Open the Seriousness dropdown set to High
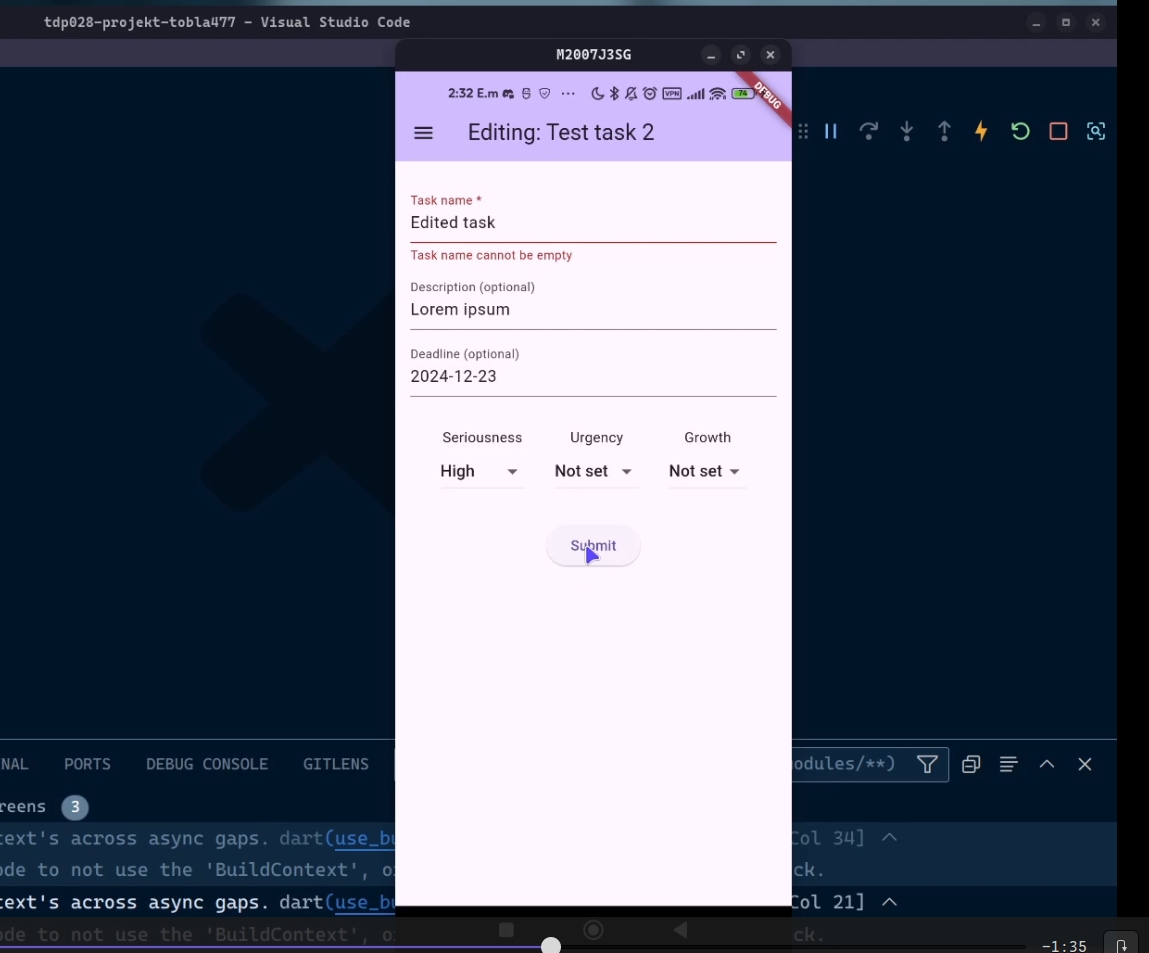The height and width of the screenshot is (953, 1149). coord(481,471)
